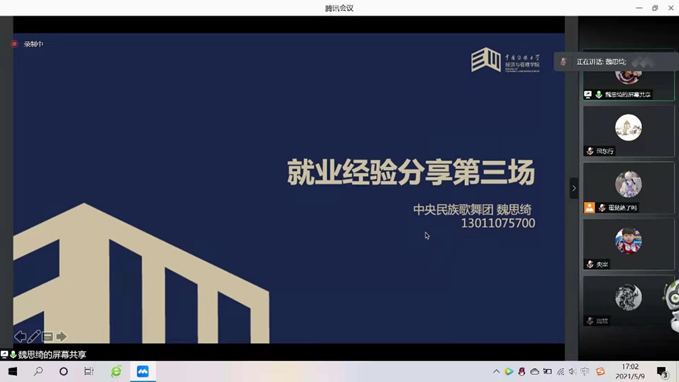
Task: Select the screen-sharing presenter's video tile
Action: pos(628,75)
